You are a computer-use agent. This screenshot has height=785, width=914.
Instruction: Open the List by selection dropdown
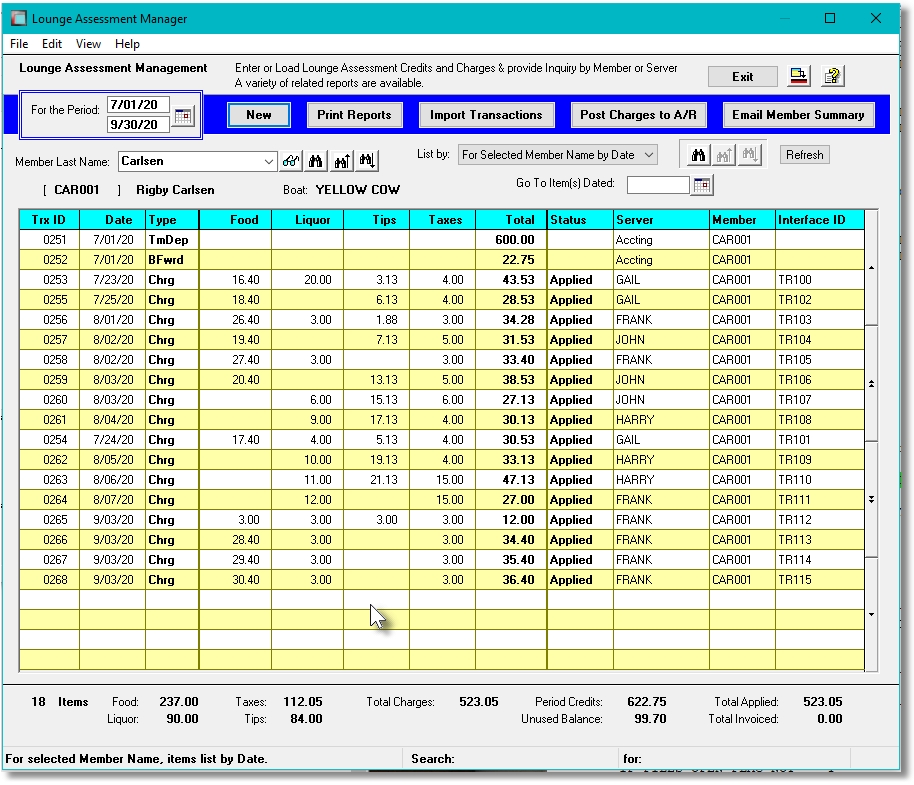[648, 154]
